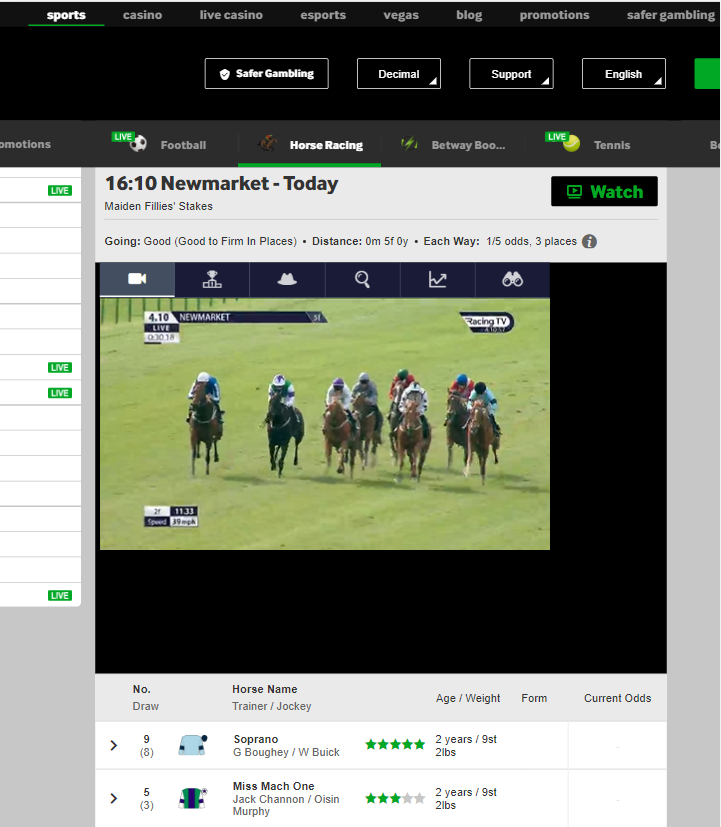Click the Each Way info icon

click(589, 242)
